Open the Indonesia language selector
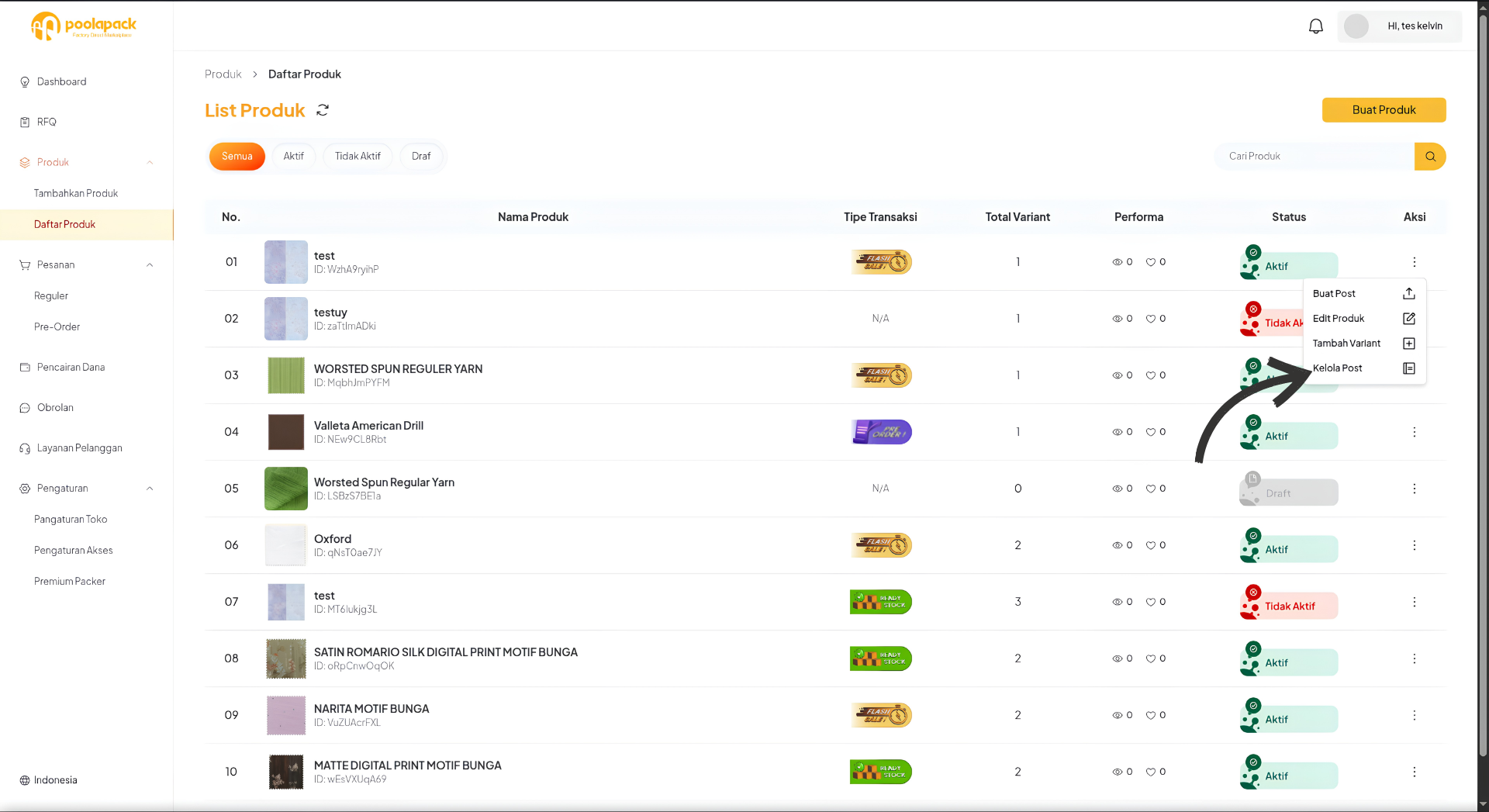Screen dimensions: 1489x812 click(x=48, y=780)
